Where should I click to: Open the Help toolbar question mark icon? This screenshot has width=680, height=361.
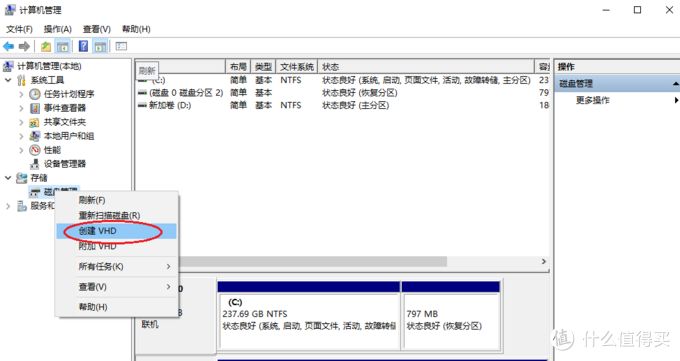(x=83, y=46)
